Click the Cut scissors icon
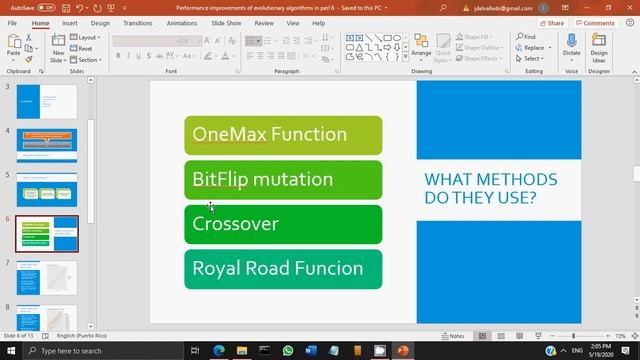 [x=29, y=38]
